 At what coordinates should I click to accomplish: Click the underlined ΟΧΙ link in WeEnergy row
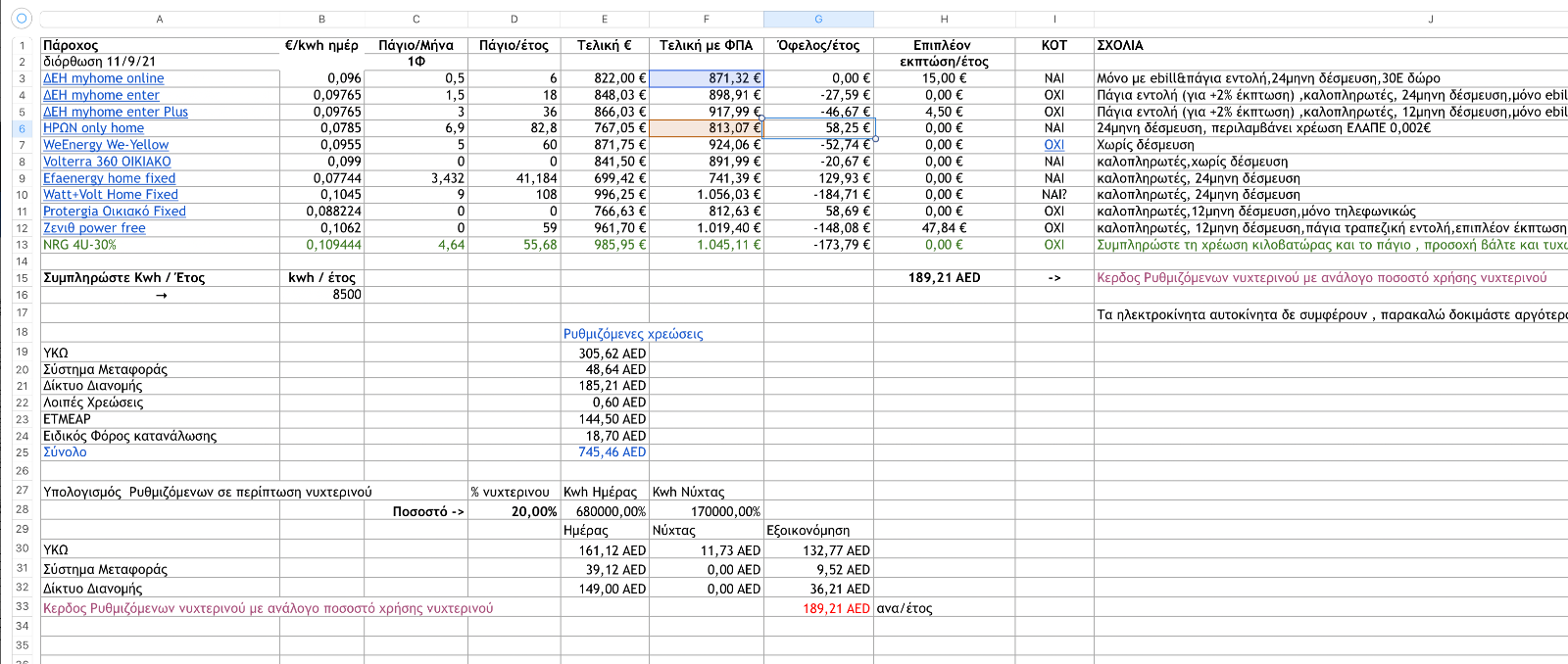pos(1054,145)
